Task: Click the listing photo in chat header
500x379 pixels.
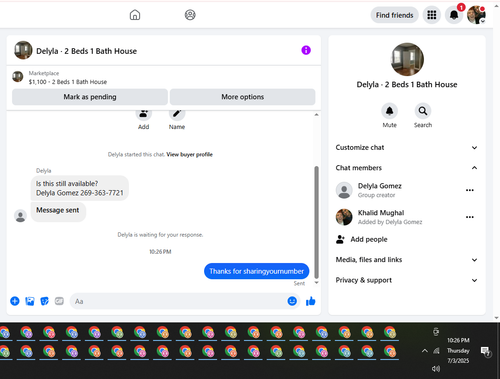Action: point(23,50)
